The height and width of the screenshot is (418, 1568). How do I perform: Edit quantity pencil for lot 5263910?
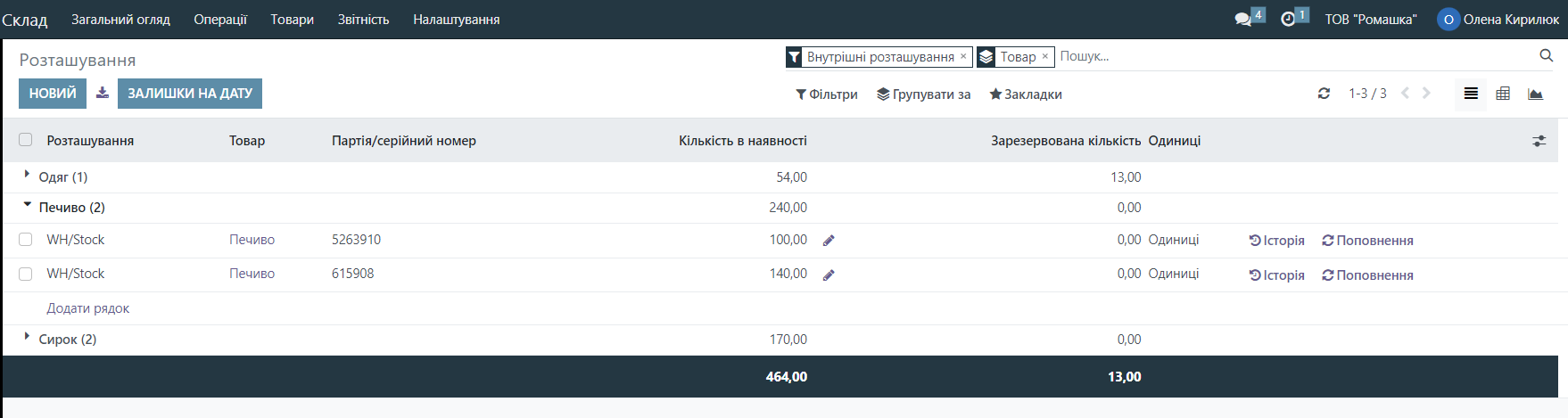(829, 241)
